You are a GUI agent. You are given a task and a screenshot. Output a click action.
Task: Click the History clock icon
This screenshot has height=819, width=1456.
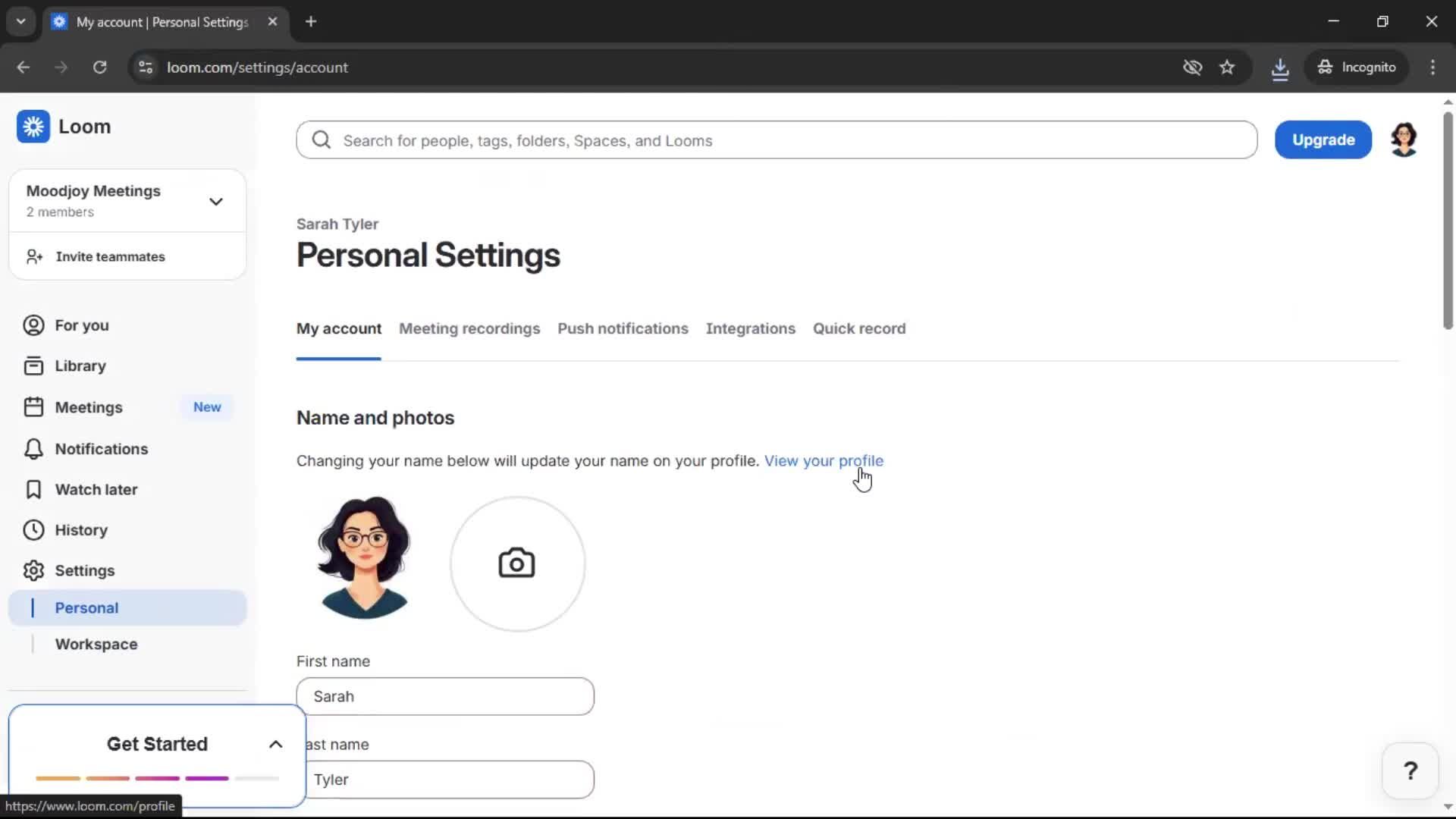(x=32, y=530)
